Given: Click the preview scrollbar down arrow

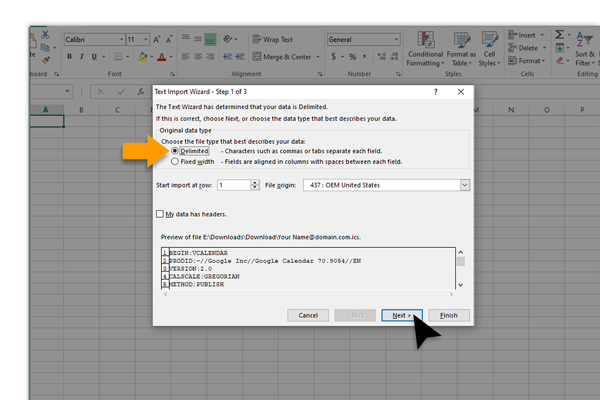Looking at the screenshot, I should [x=461, y=285].
